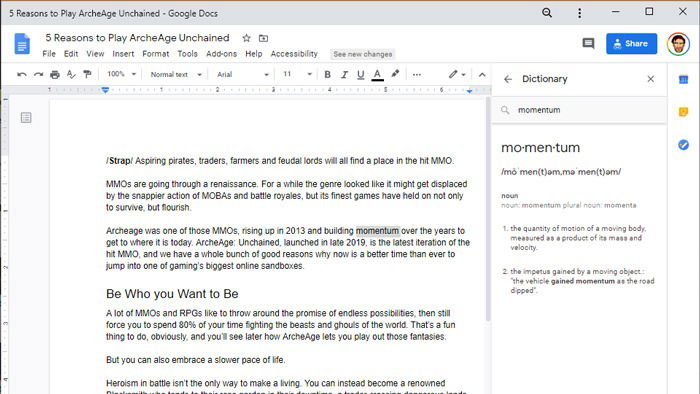Open the comment history icon

click(588, 43)
